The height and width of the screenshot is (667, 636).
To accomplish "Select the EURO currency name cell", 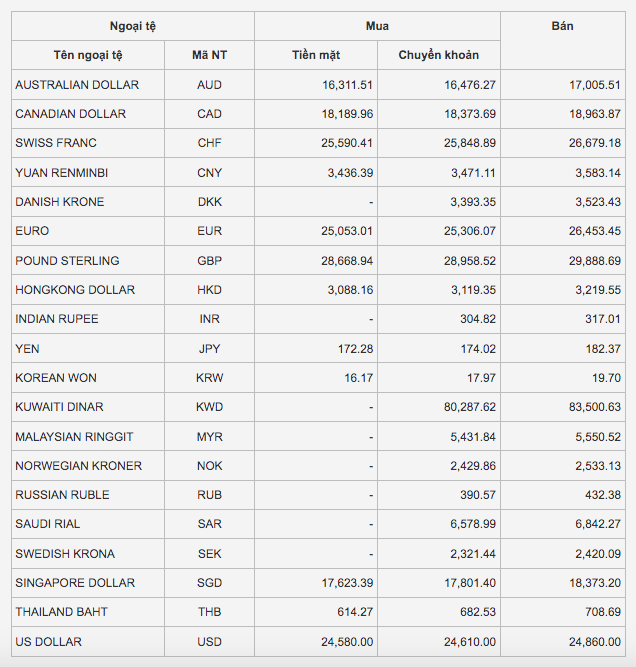I will [32, 231].
